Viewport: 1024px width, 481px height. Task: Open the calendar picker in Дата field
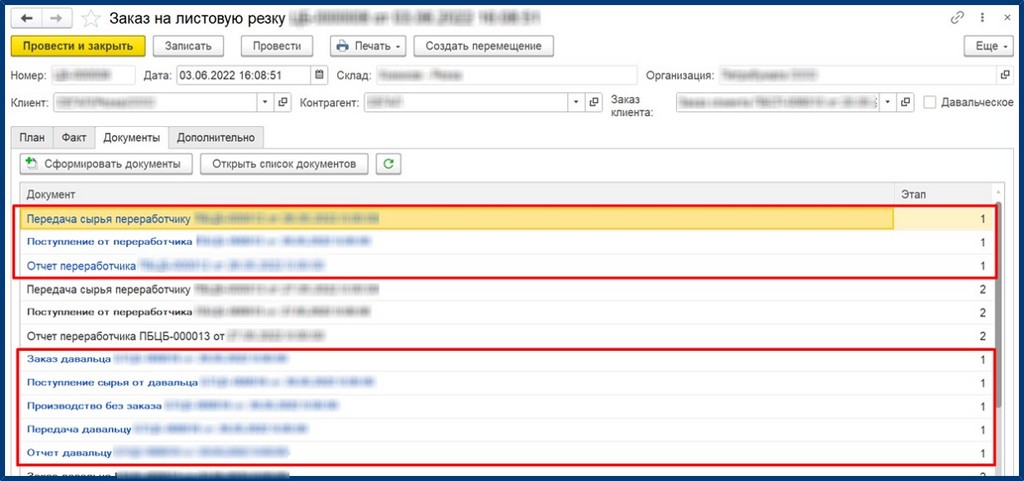coord(319,75)
